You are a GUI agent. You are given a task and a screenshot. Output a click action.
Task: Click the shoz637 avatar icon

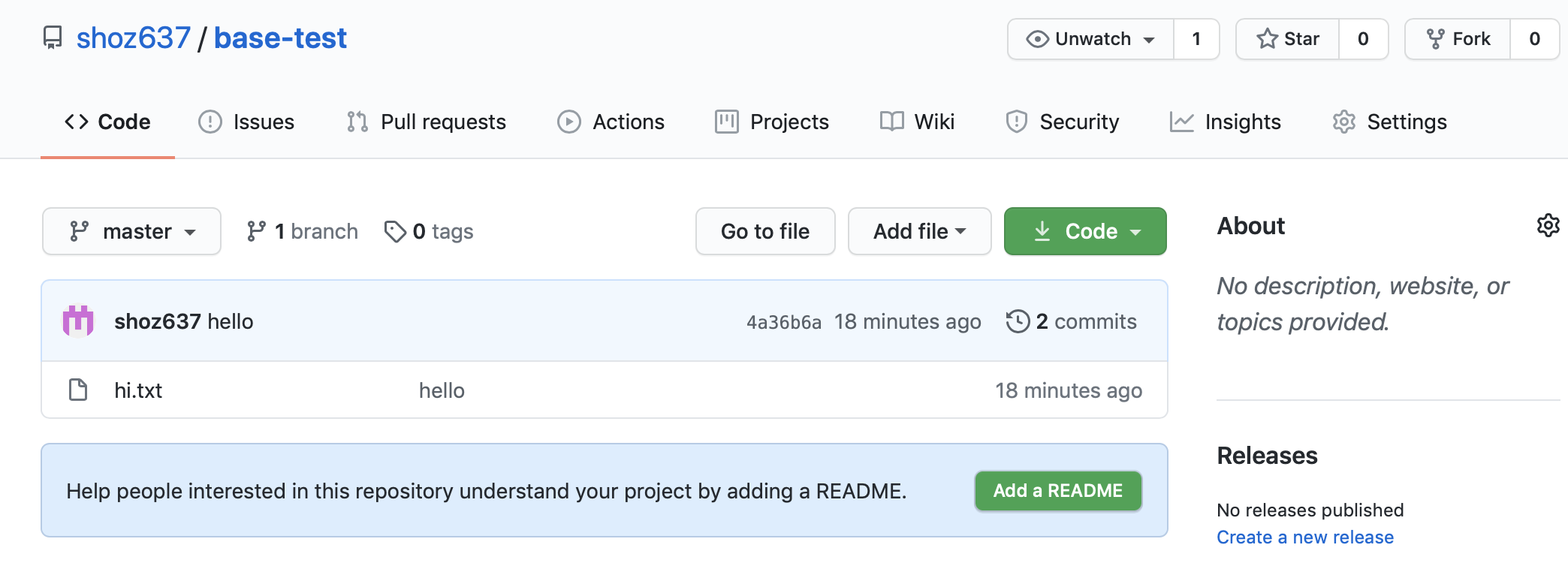click(78, 321)
